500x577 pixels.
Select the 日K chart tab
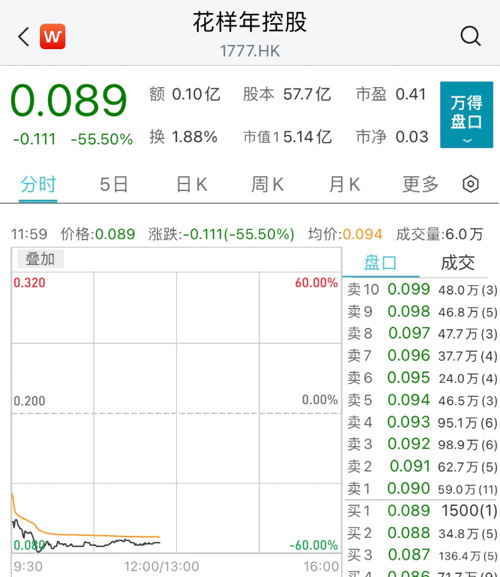coord(192,184)
